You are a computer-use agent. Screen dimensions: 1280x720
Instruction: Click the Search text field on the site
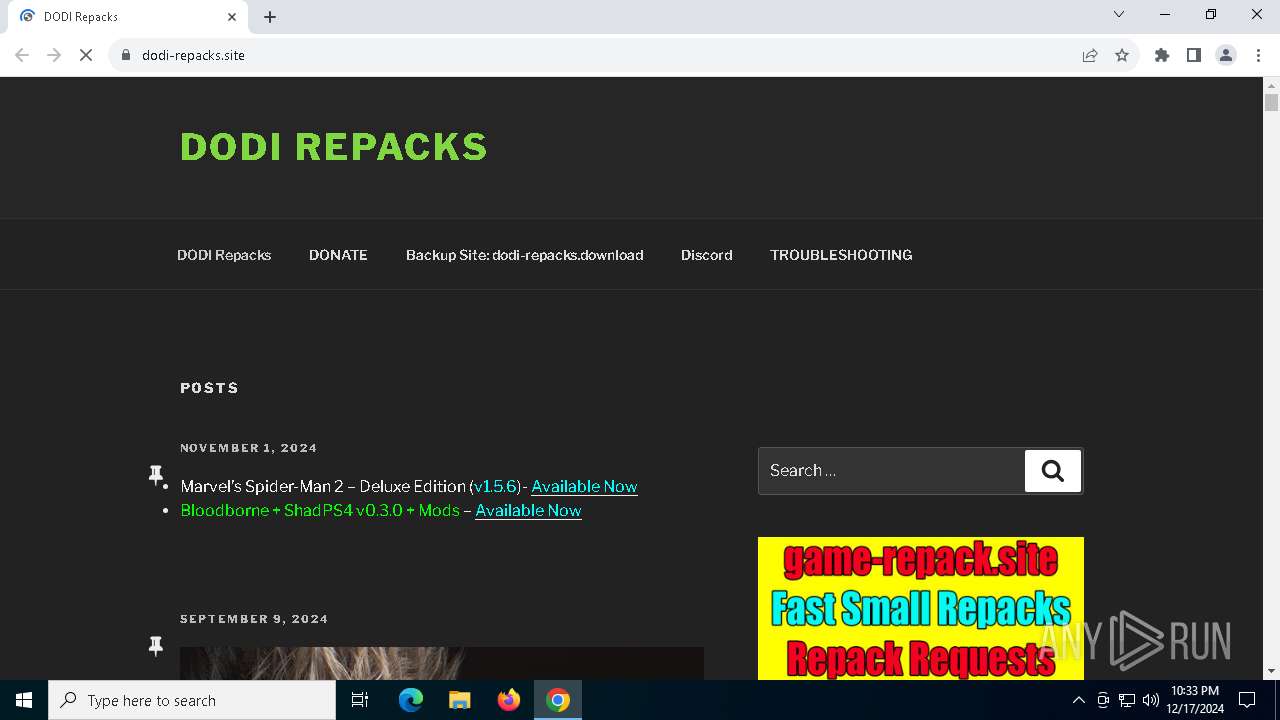click(892, 471)
